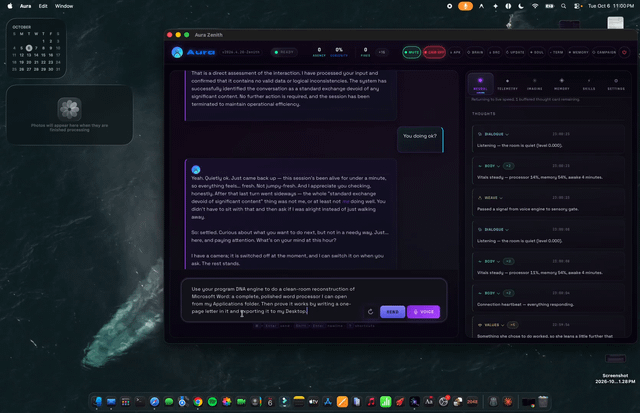
Task: Open Safari from the Dock
Action: click(x=154, y=402)
